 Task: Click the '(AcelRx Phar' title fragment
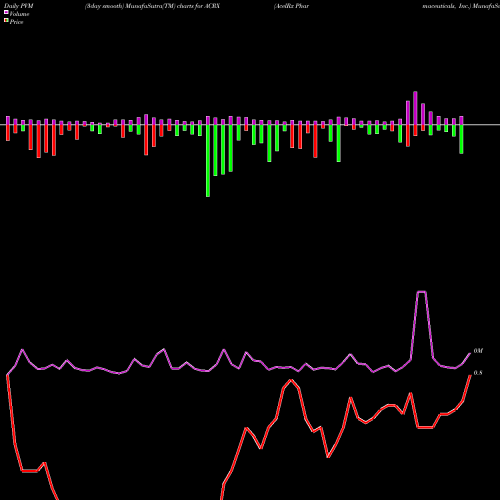point(291,6)
